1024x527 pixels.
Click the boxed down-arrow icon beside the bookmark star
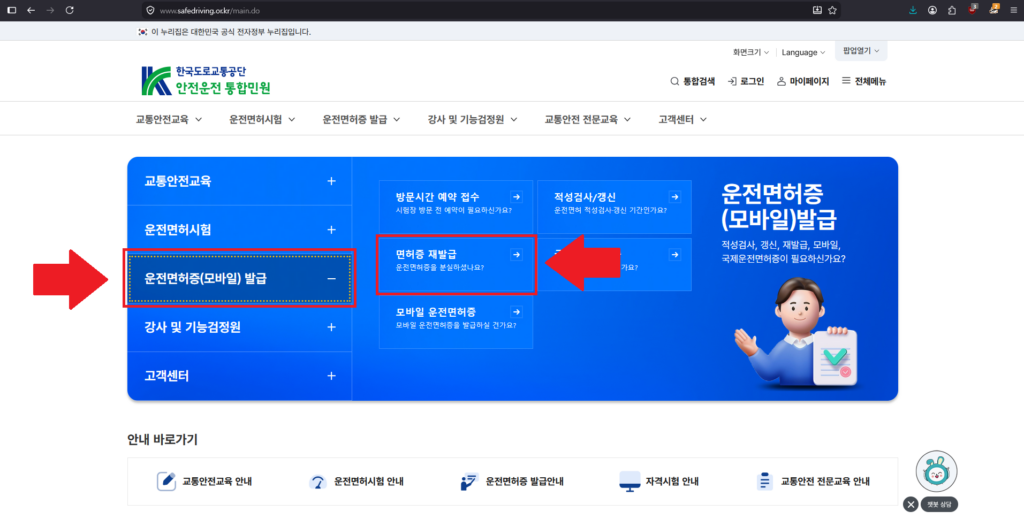(817, 10)
